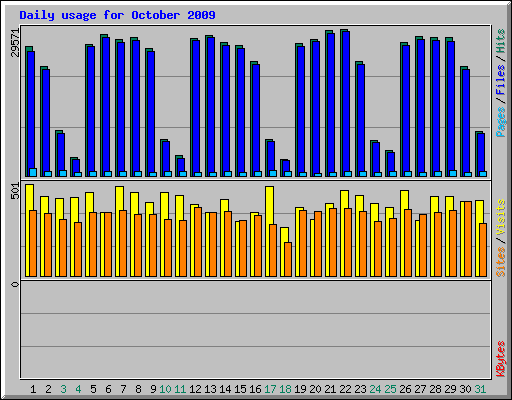The width and height of the screenshot is (512, 400).
Task: Click day label 15 on the x-axis
Action: click(x=240, y=389)
